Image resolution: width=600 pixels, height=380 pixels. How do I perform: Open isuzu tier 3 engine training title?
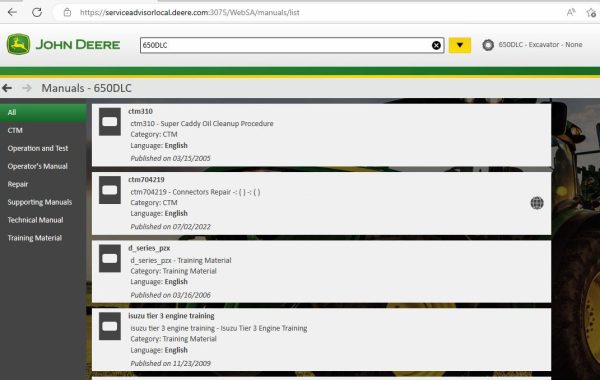171,316
